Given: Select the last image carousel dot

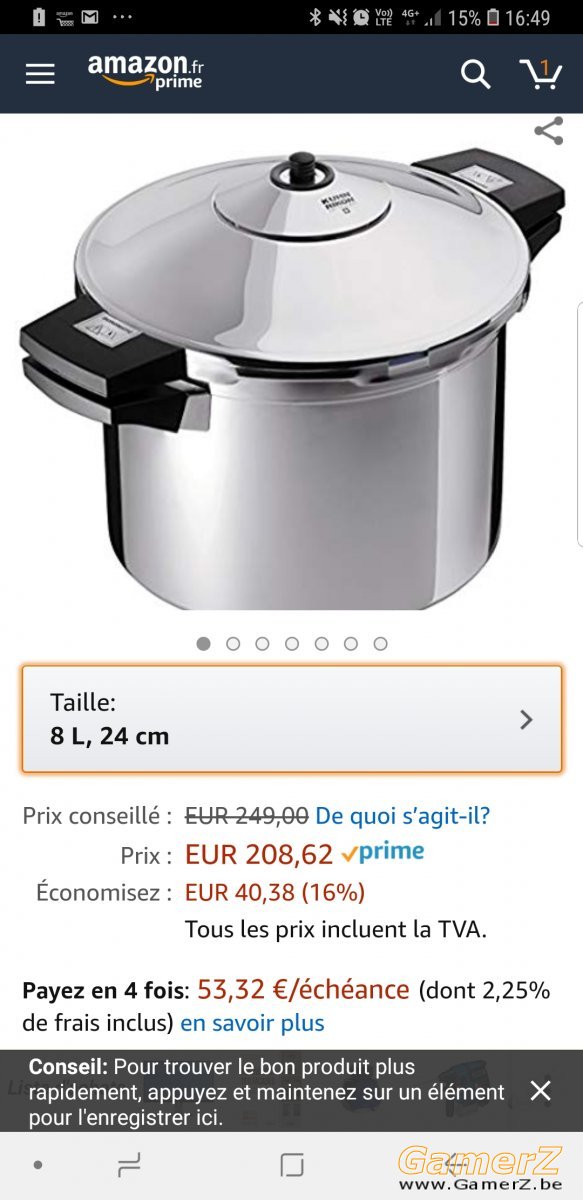Looking at the screenshot, I should tap(380, 644).
